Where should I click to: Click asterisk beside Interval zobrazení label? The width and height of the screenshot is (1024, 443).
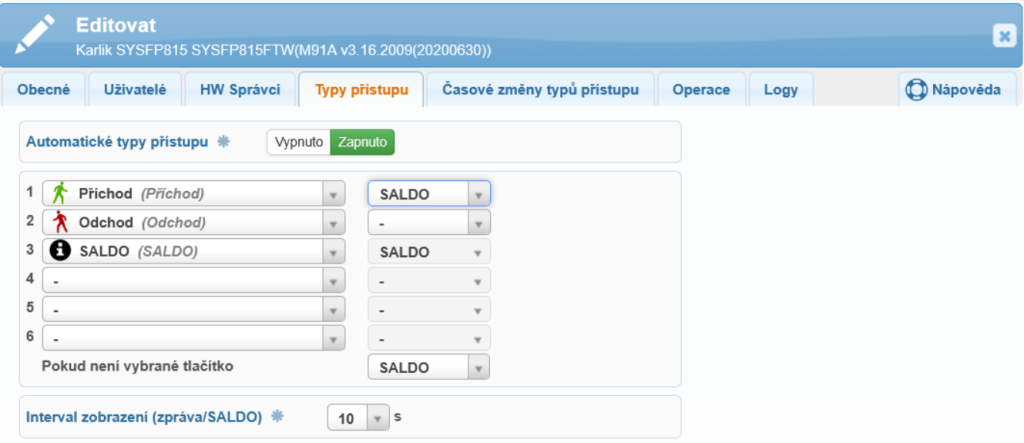(x=278, y=416)
